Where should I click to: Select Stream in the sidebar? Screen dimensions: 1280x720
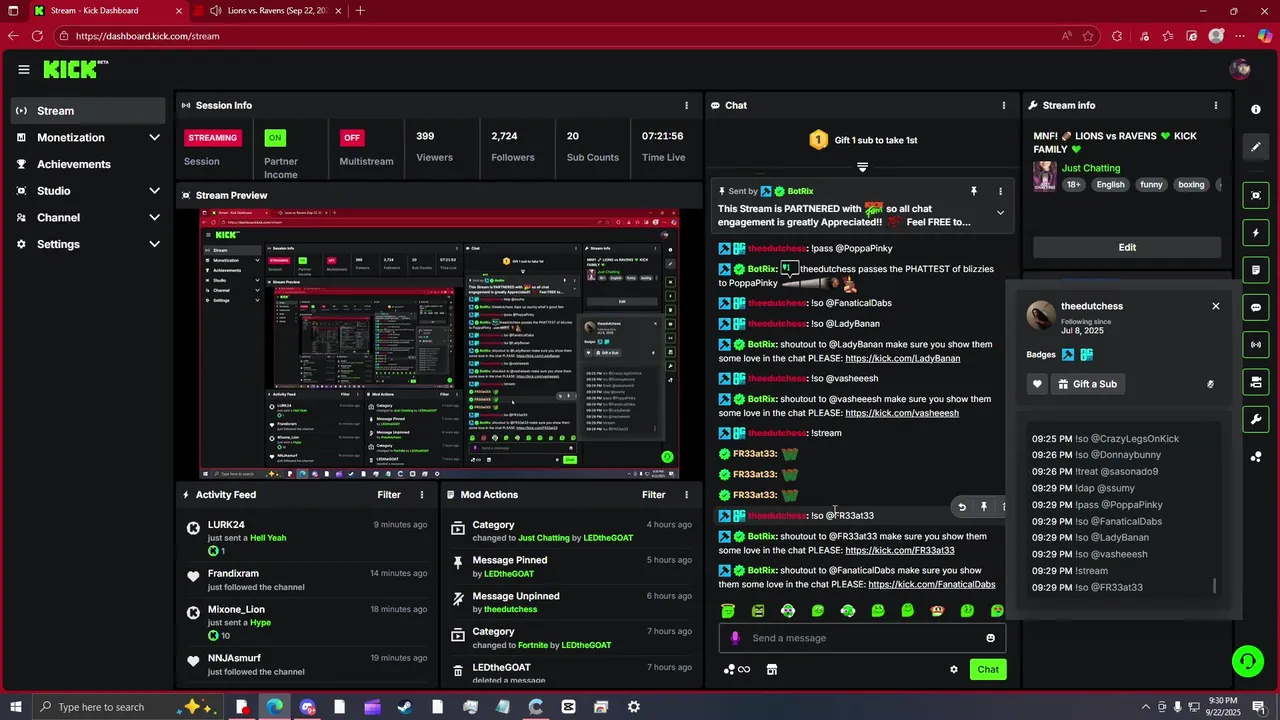click(88, 111)
